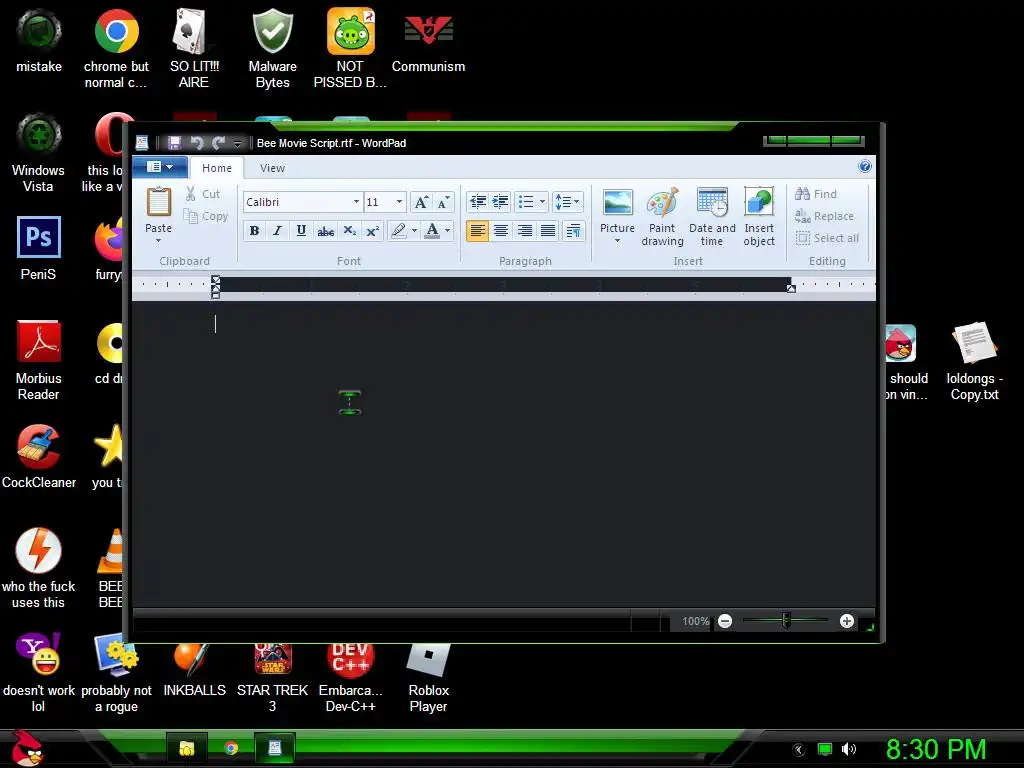Image resolution: width=1024 pixels, height=768 pixels.
Task: Open the WordPad file menu button
Action: tap(160, 167)
